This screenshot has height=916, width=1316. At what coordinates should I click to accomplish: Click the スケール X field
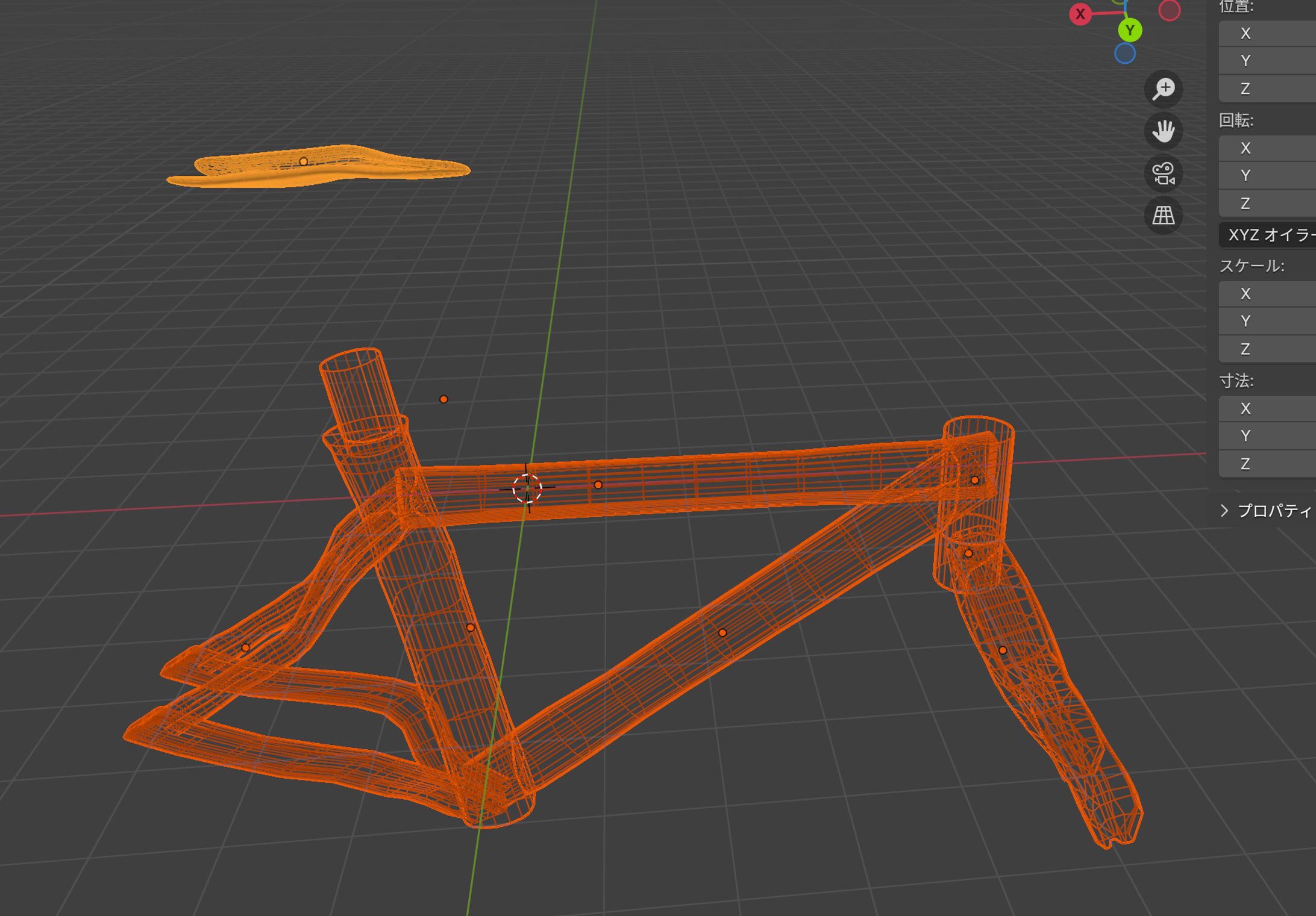tap(1267, 294)
